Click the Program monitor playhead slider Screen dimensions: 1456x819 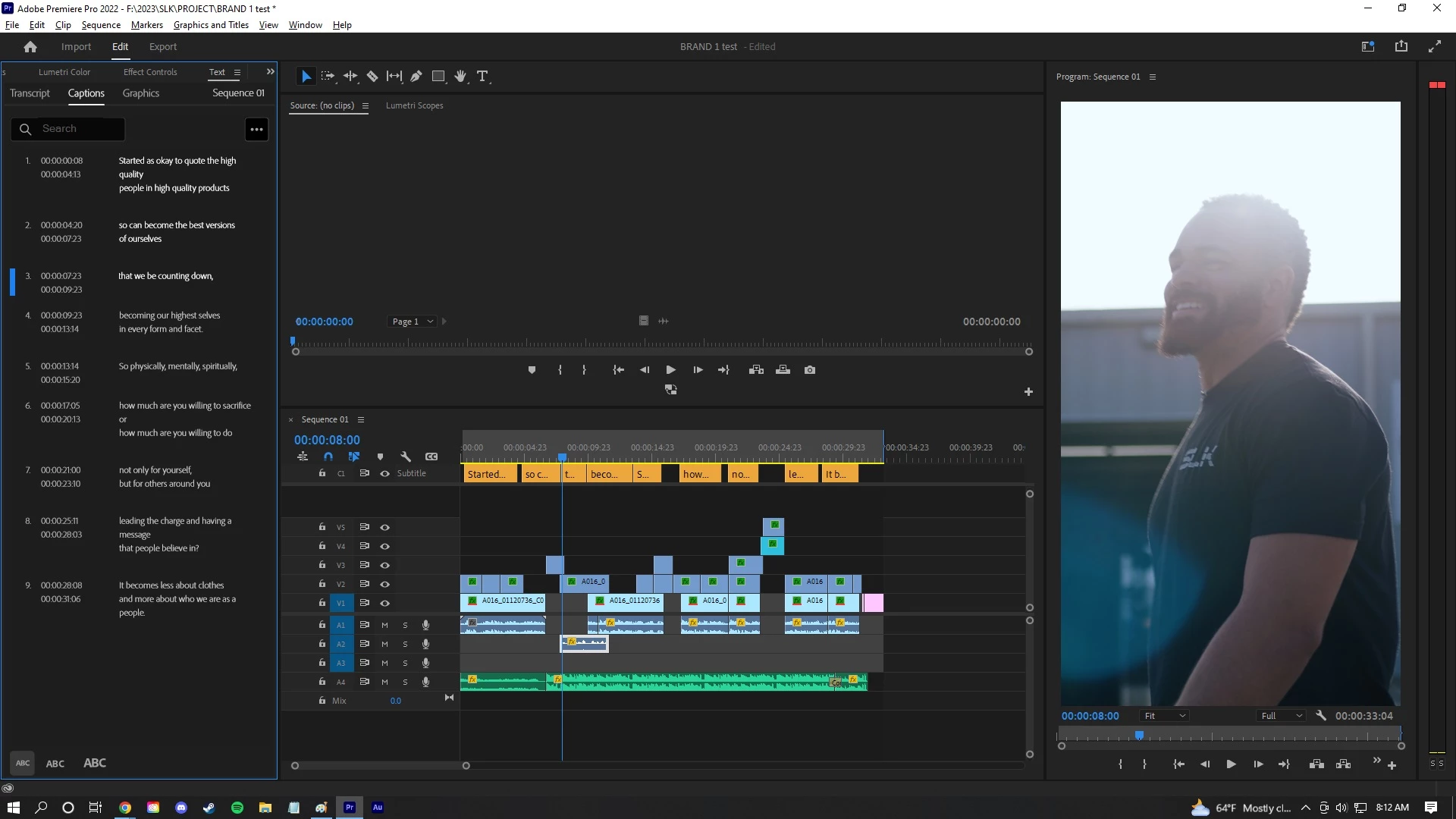(1139, 735)
